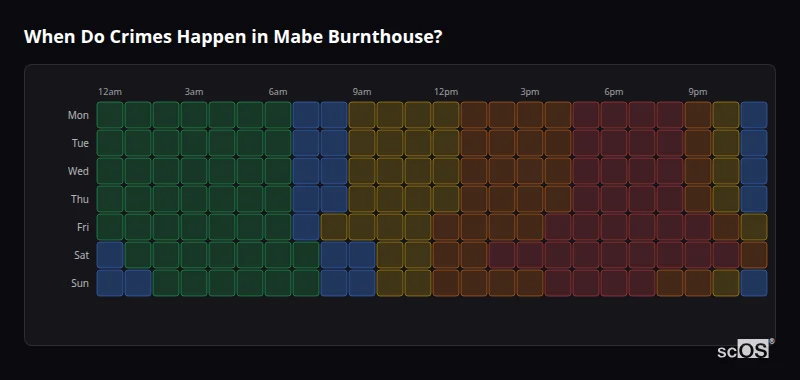Select the last yellow cell in Friday row
The height and width of the screenshot is (380, 800).
coord(754,227)
